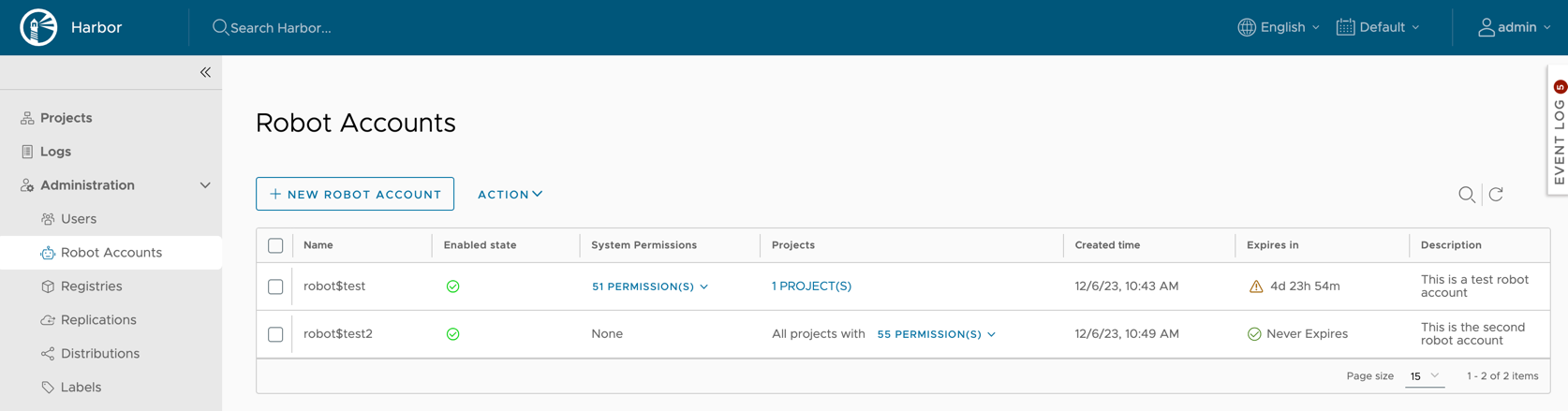Click the Distributions icon in the sidebar
This screenshot has height=411, width=1568.
tap(48, 353)
